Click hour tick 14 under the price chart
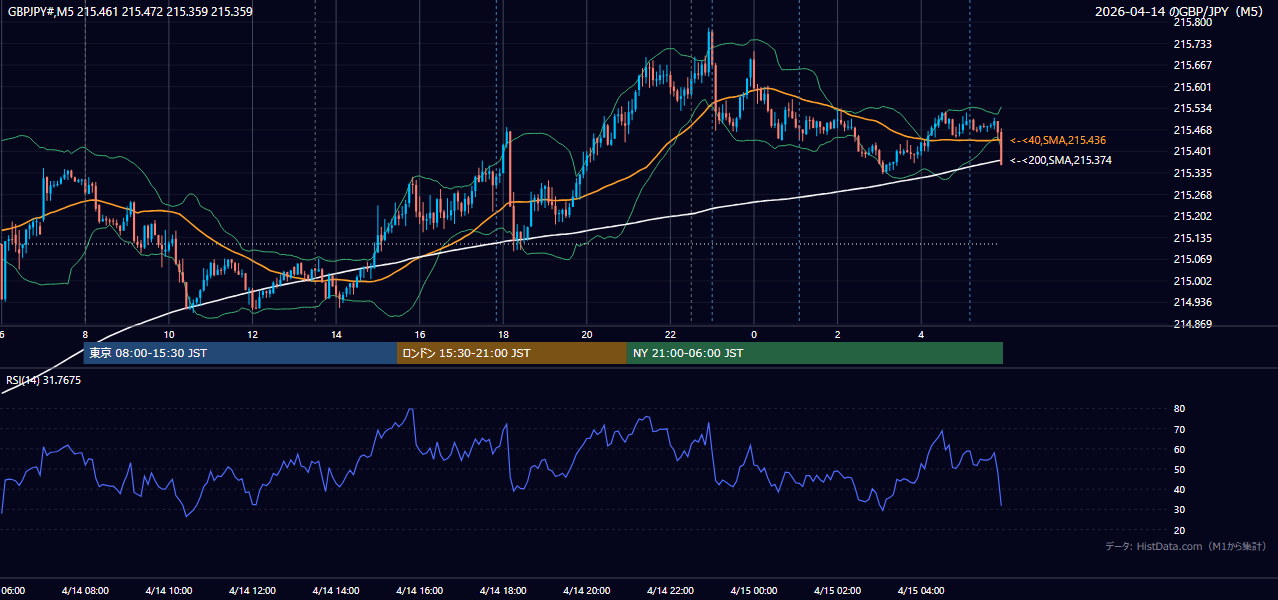 click(336, 334)
